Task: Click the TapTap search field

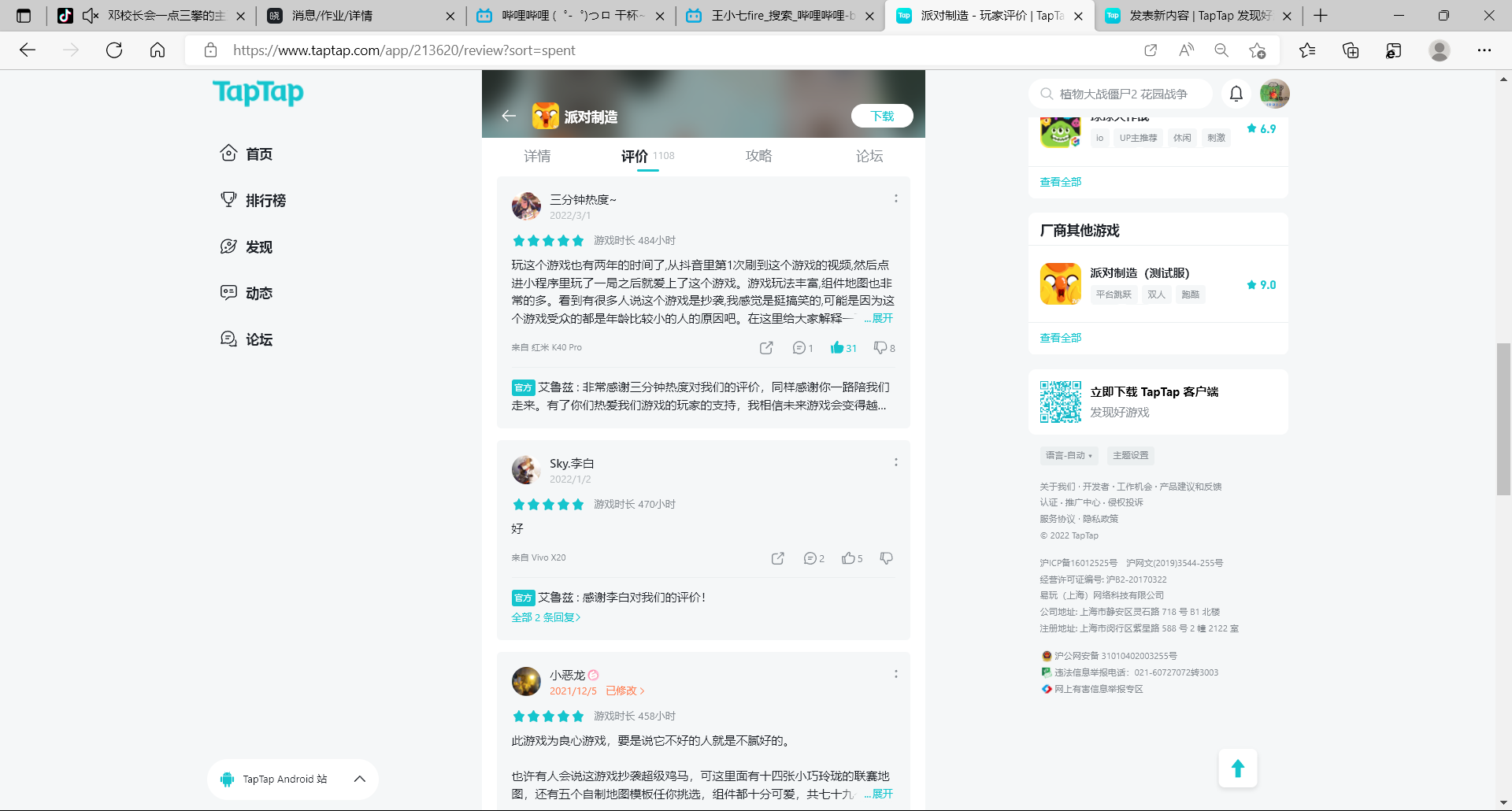Action: tap(1121, 94)
